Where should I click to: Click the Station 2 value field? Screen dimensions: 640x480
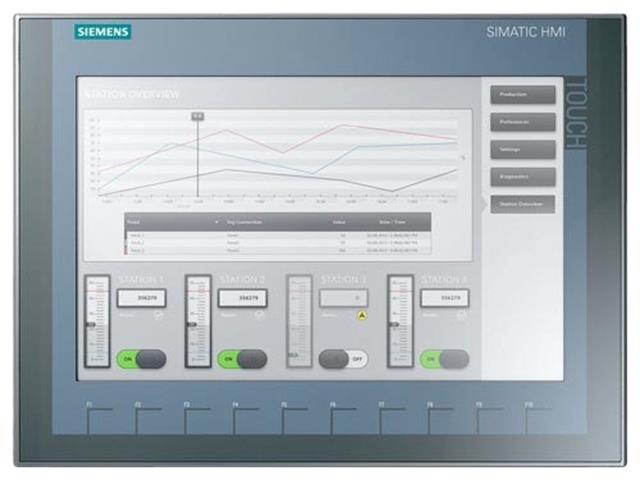tap(243, 297)
